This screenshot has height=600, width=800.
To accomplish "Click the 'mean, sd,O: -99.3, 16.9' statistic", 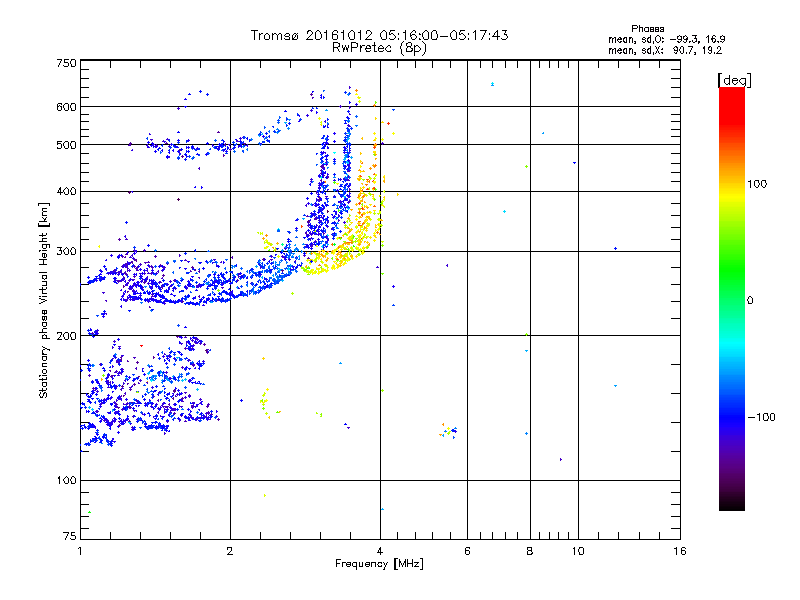I will (666, 39).
